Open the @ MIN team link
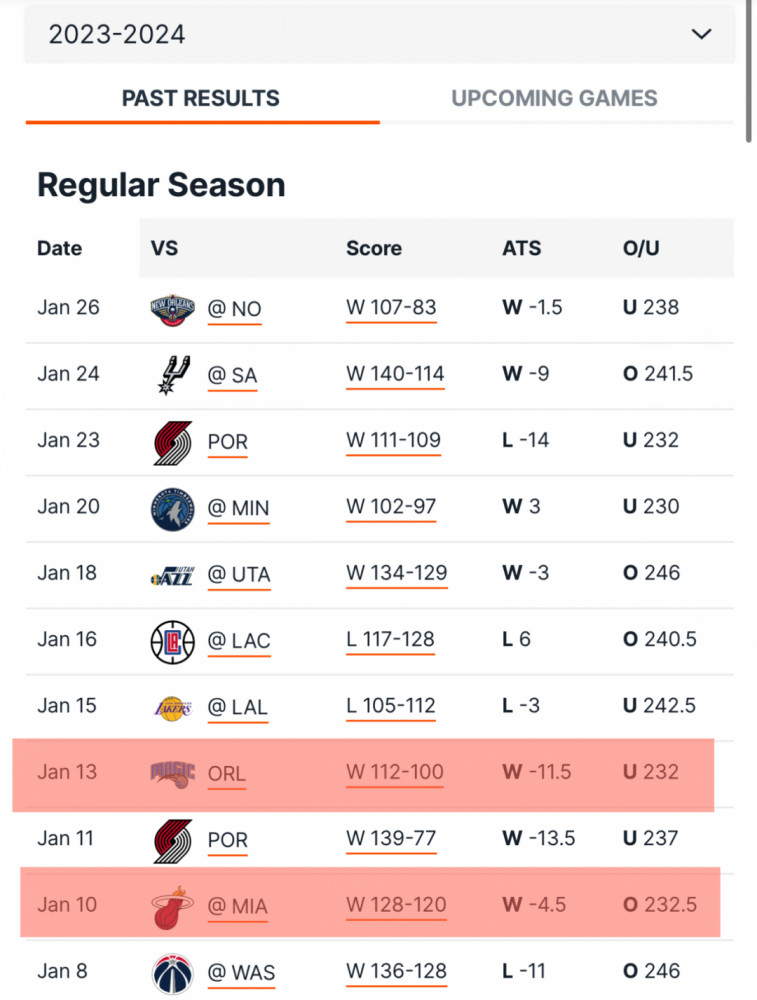Screen dimensions: 757x1000 [x=238, y=508]
